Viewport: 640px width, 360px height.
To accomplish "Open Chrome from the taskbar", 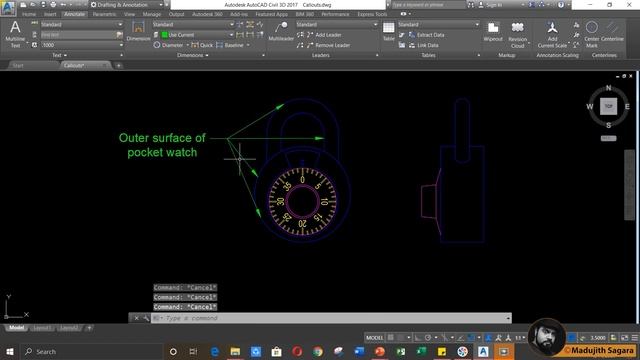I will point(318,351).
